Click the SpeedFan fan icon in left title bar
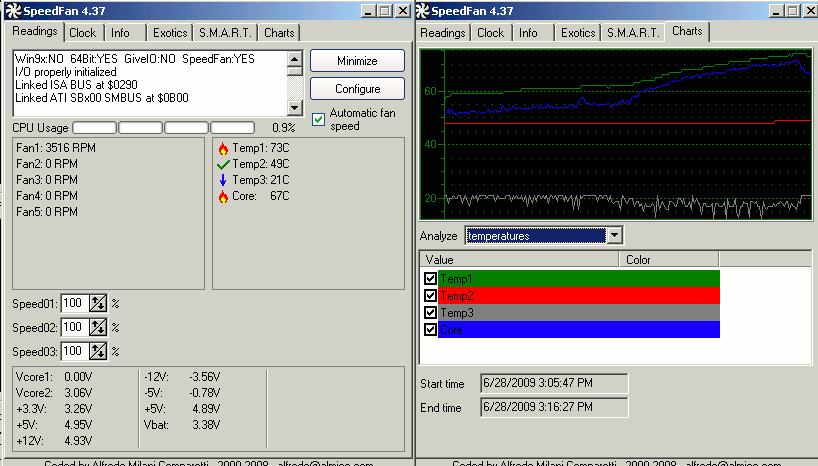 pos(13,10)
